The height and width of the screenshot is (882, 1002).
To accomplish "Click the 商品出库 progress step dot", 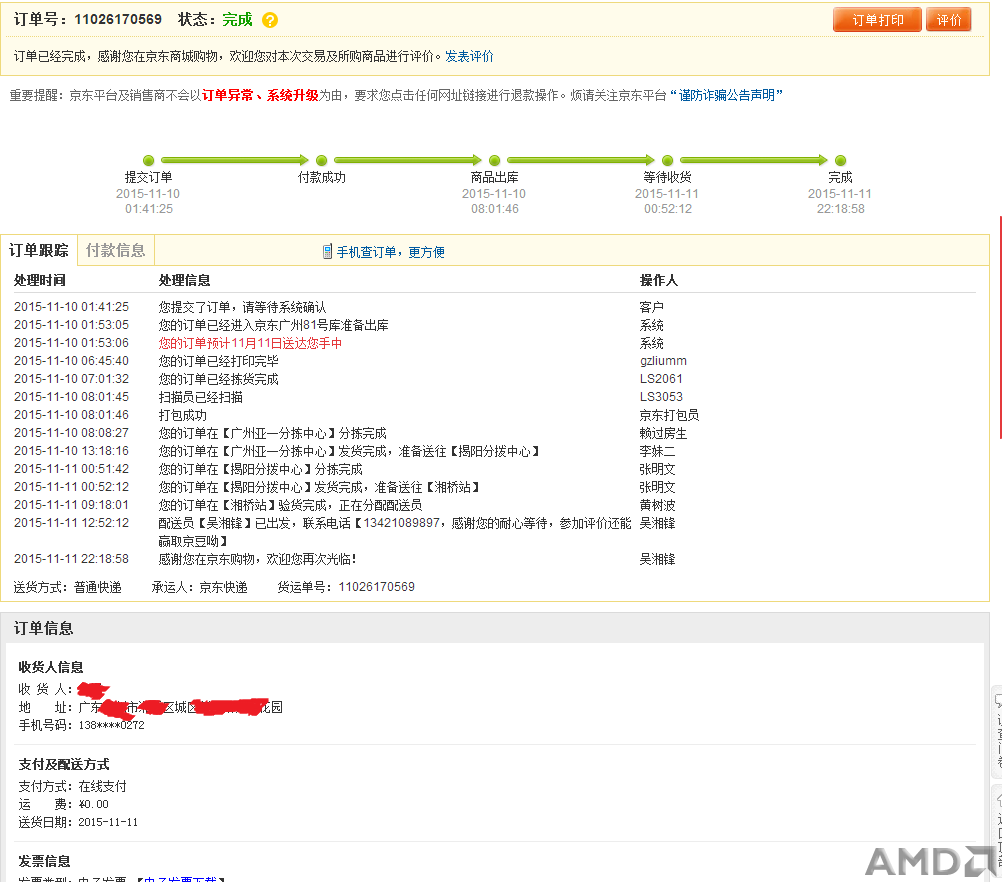I will click(x=494, y=160).
